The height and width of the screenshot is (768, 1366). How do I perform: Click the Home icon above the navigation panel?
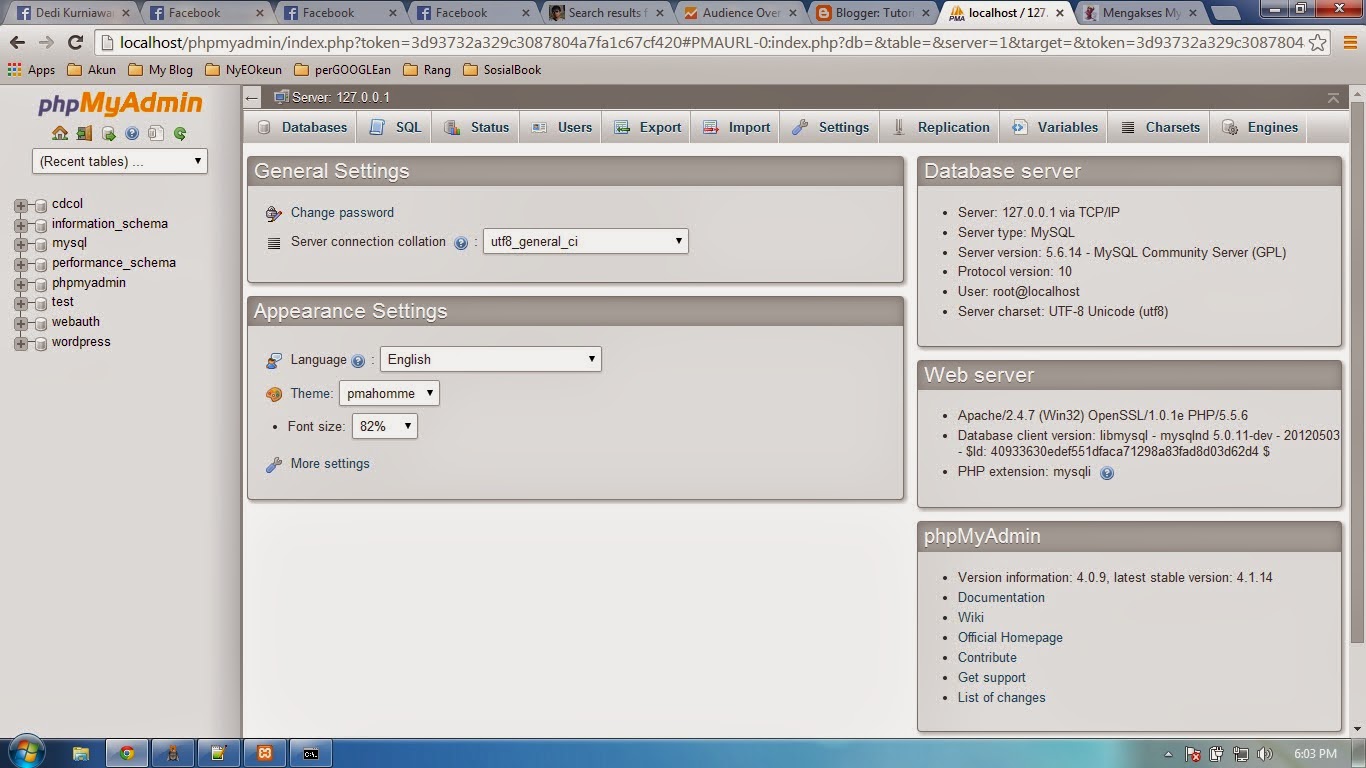[60, 132]
